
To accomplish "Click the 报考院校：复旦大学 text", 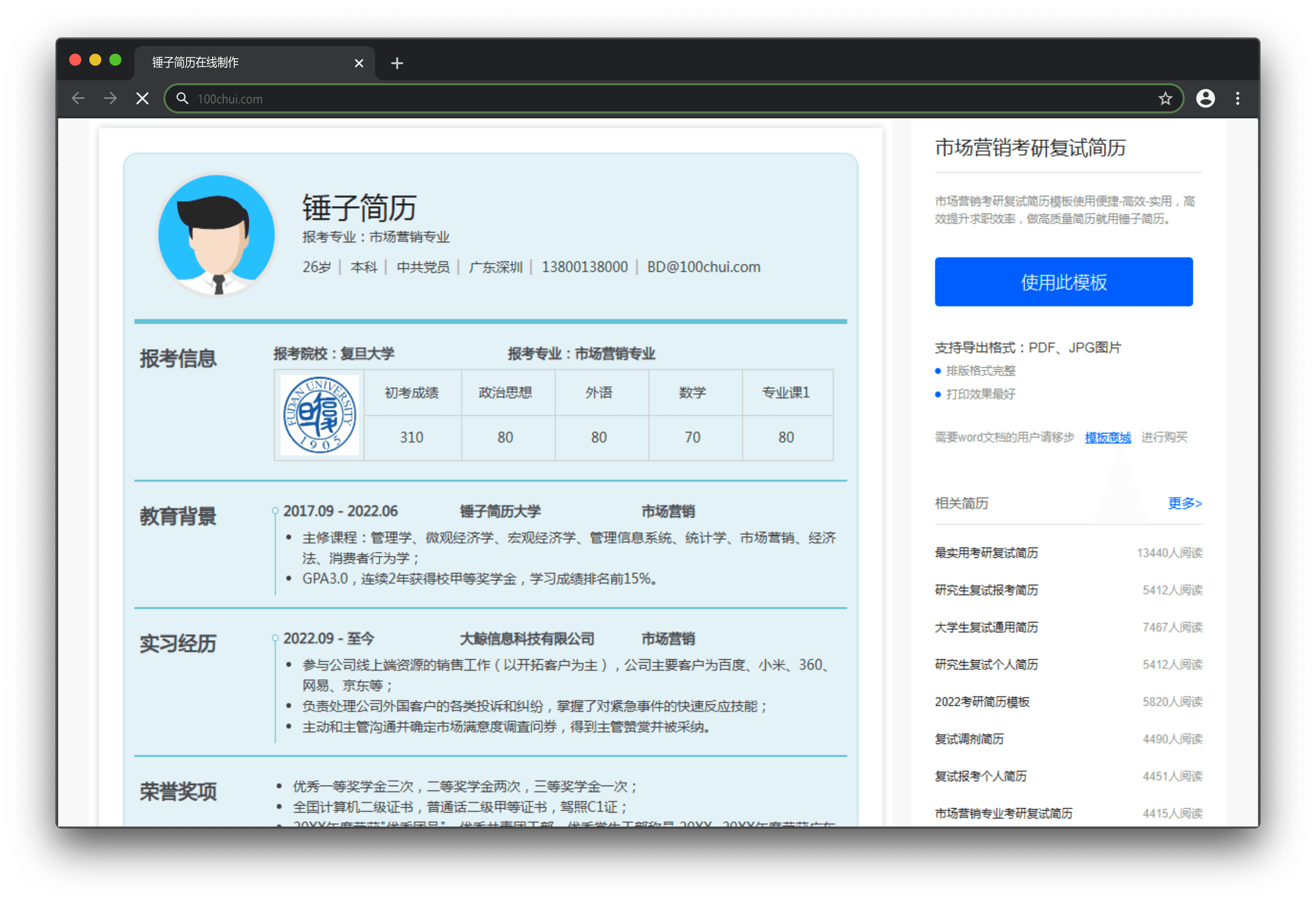I will [334, 354].
